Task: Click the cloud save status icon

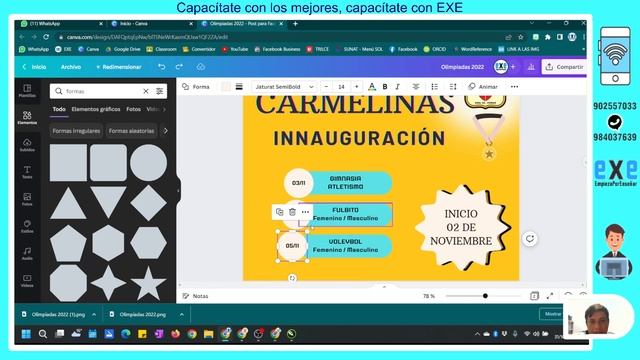Action: click(200, 67)
